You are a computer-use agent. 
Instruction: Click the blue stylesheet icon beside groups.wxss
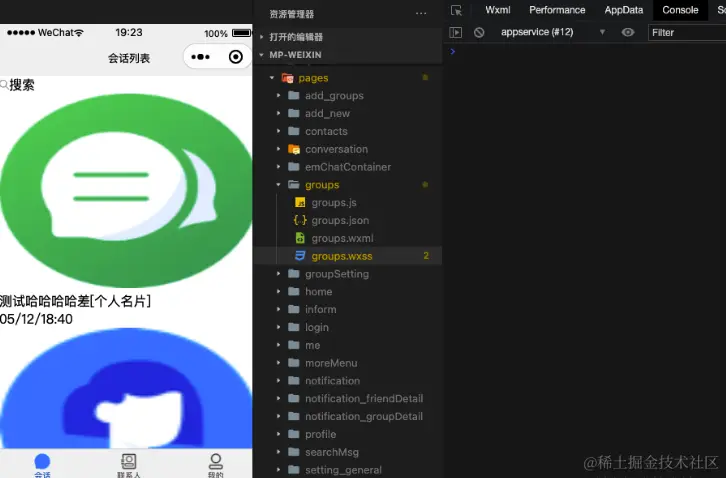pos(300,256)
